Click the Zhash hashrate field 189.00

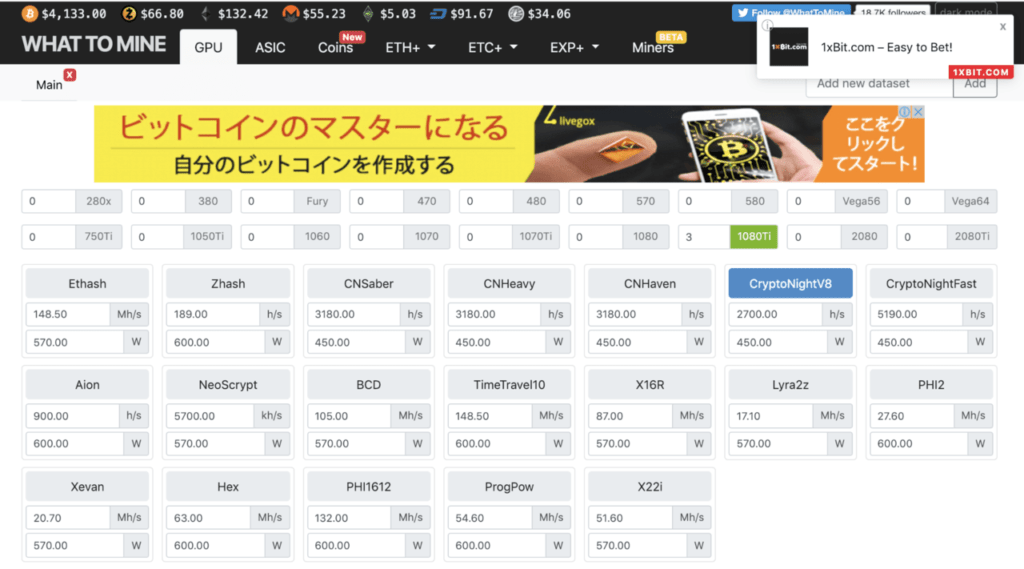[213, 314]
